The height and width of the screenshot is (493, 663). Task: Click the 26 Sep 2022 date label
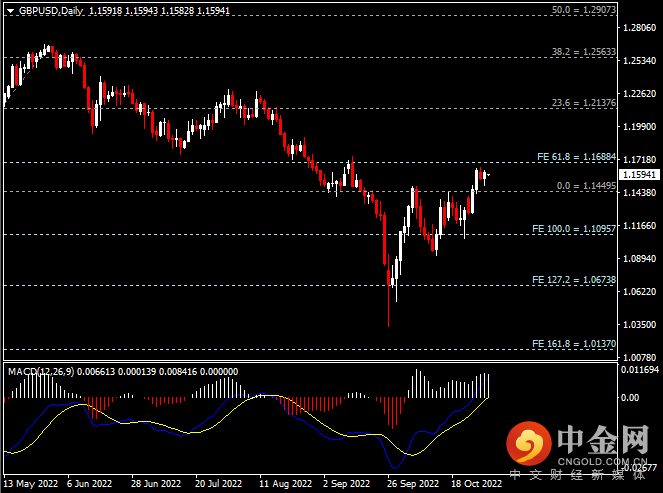click(413, 484)
